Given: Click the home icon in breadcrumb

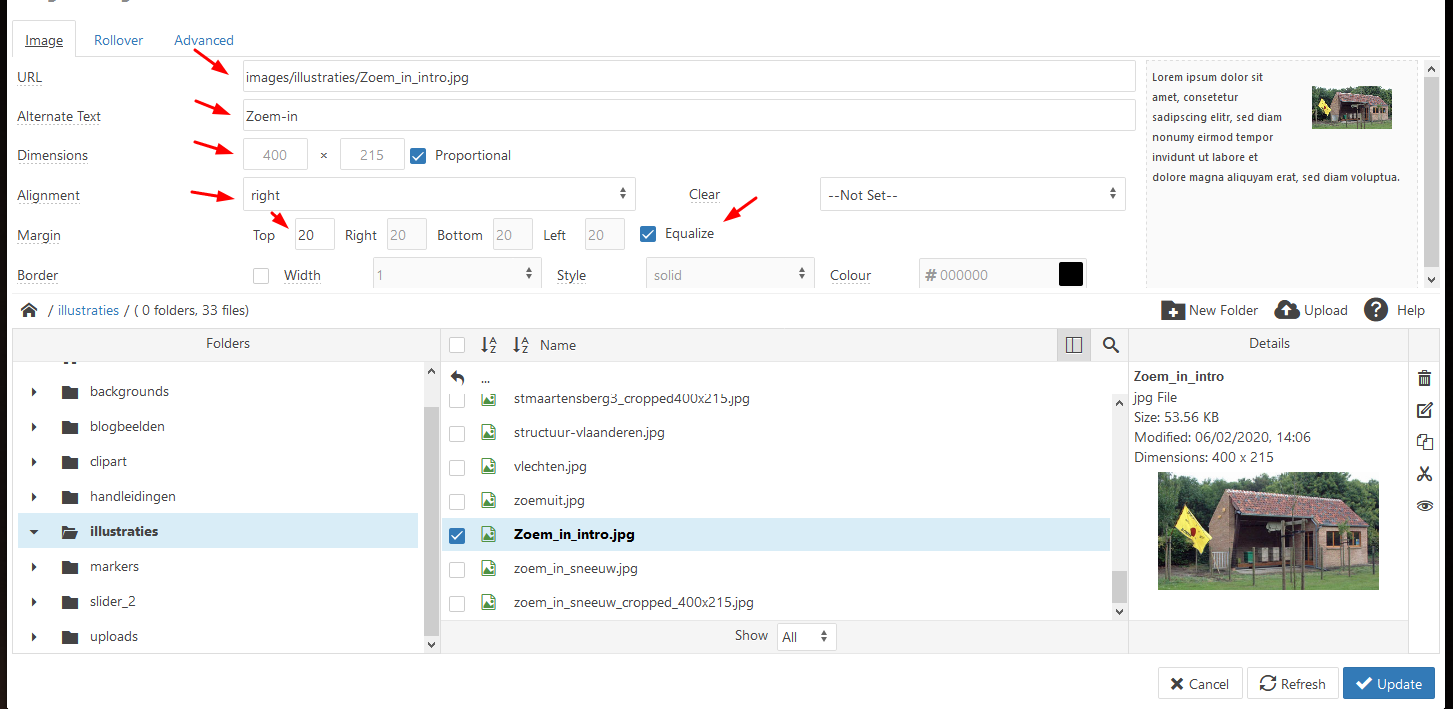Looking at the screenshot, I should pos(29,310).
